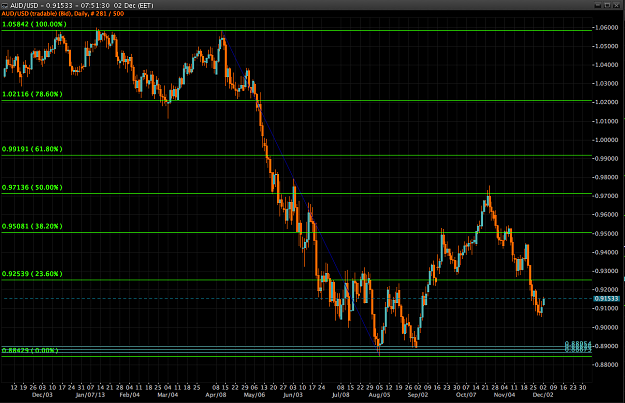Click the Dec/02 month label on time axis
The width and height of the screenshot is (625, 403).
543,395
